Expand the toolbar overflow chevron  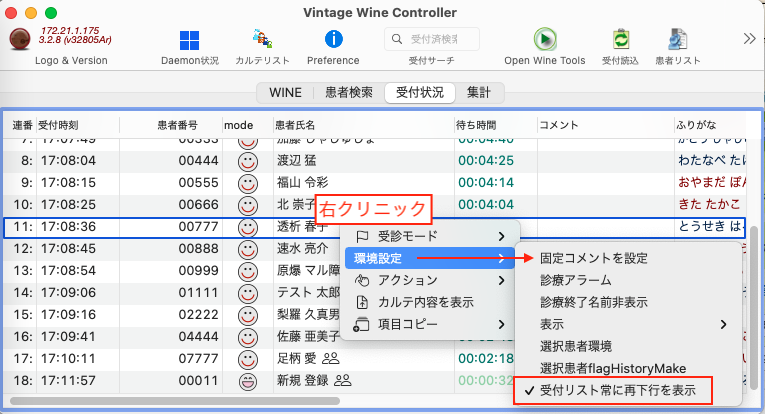(x=748, y=39)
